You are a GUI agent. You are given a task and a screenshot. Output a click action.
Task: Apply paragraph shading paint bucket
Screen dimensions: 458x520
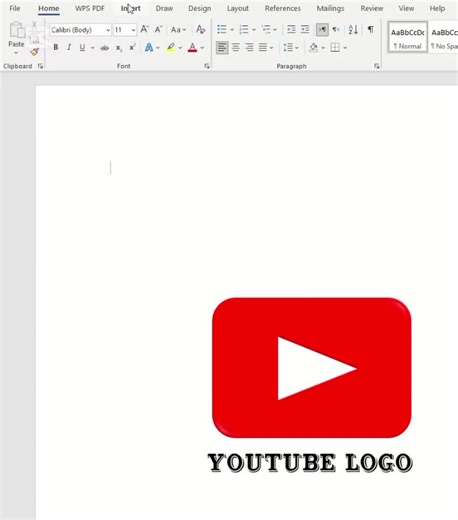click(x=313, y=48)
